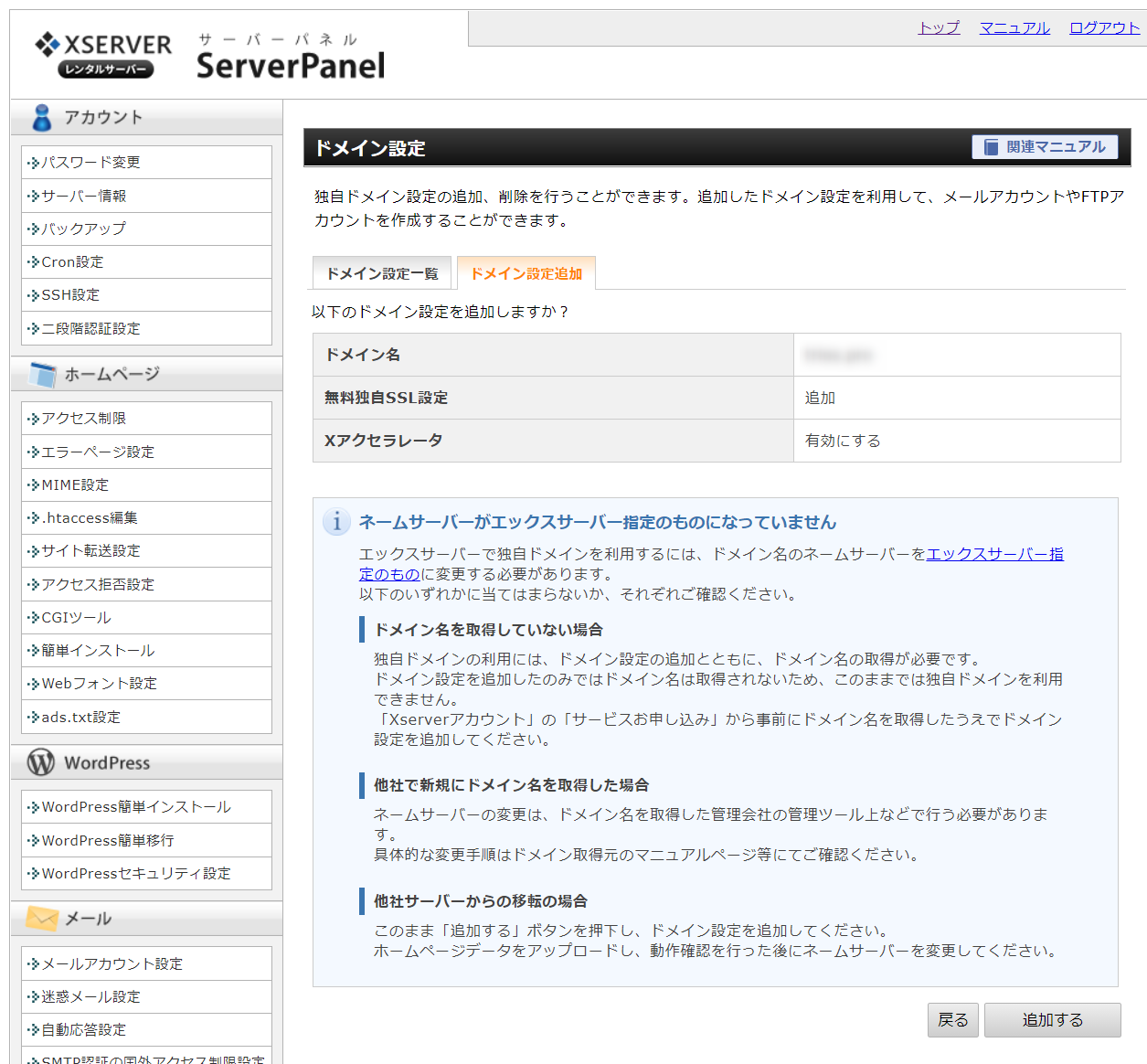The height and width of the screenshot is (1064, 1147).
Task: Click the XSERVER logo
Action: tap(103, 54)
